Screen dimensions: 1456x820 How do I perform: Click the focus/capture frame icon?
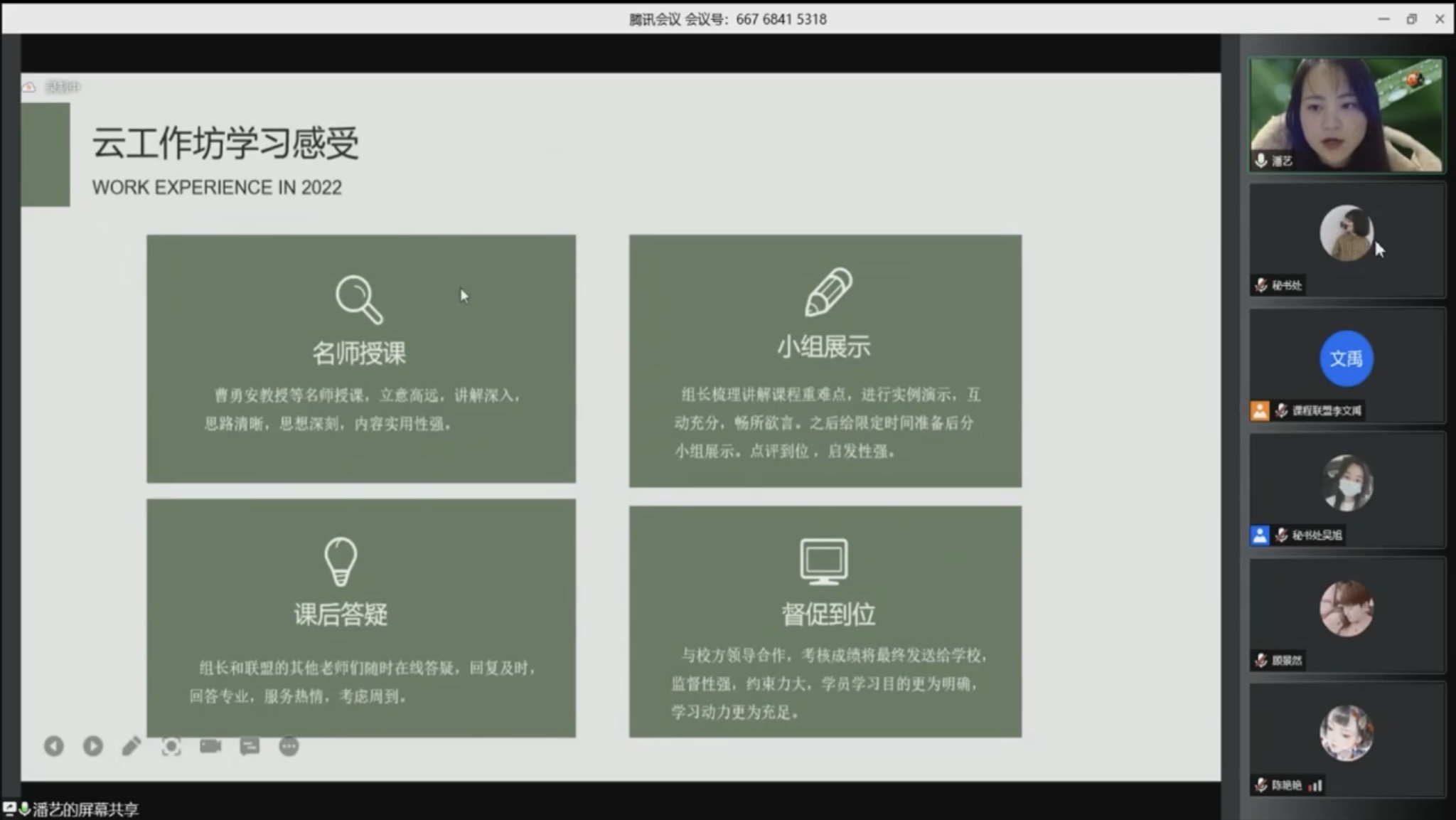[x=171, y=746]
